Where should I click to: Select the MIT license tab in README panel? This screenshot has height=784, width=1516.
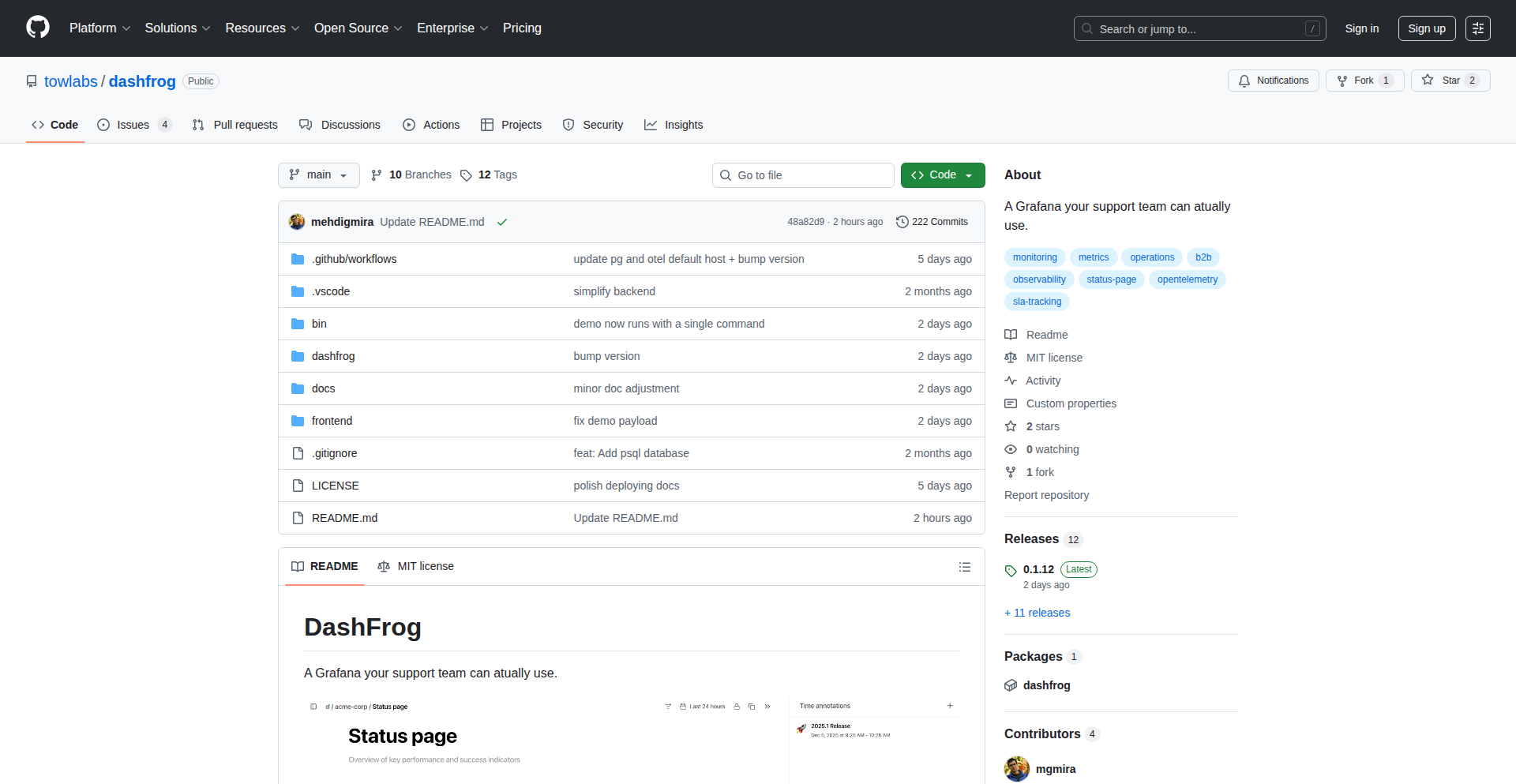coord(416,567)
